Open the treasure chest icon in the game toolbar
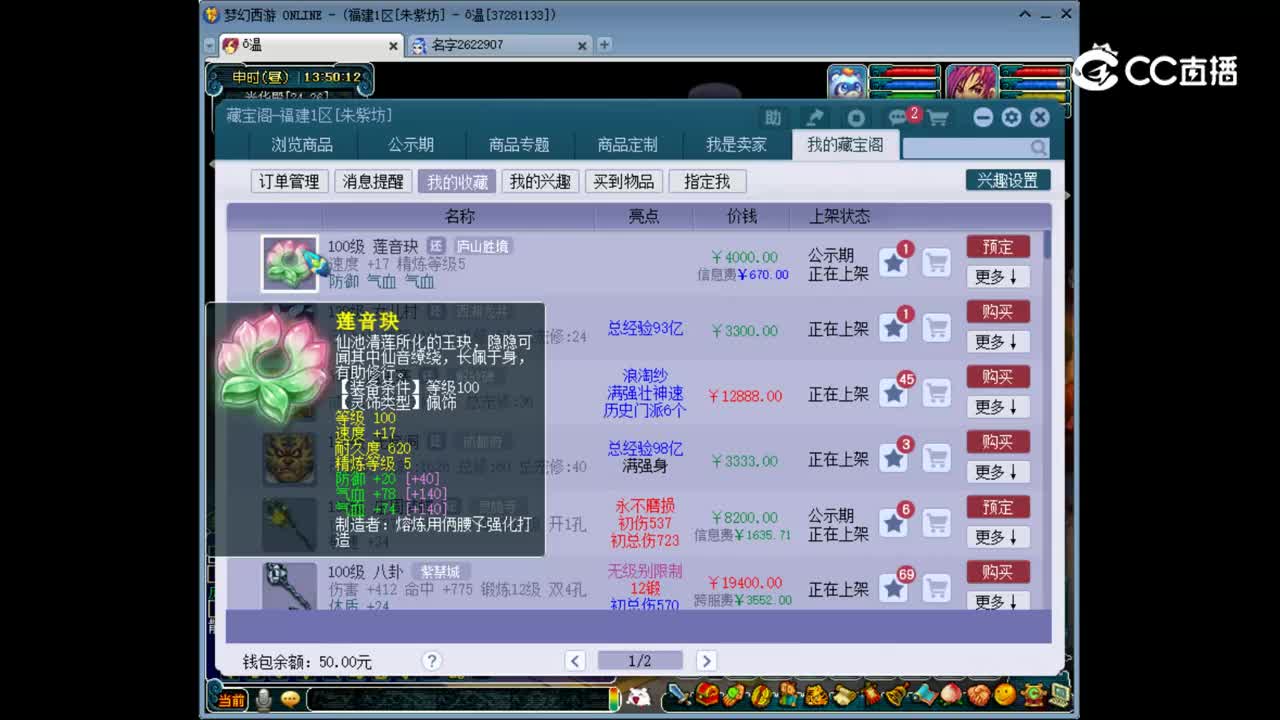Viewport: 1280px width, 720px height. [x=707, y=694]
